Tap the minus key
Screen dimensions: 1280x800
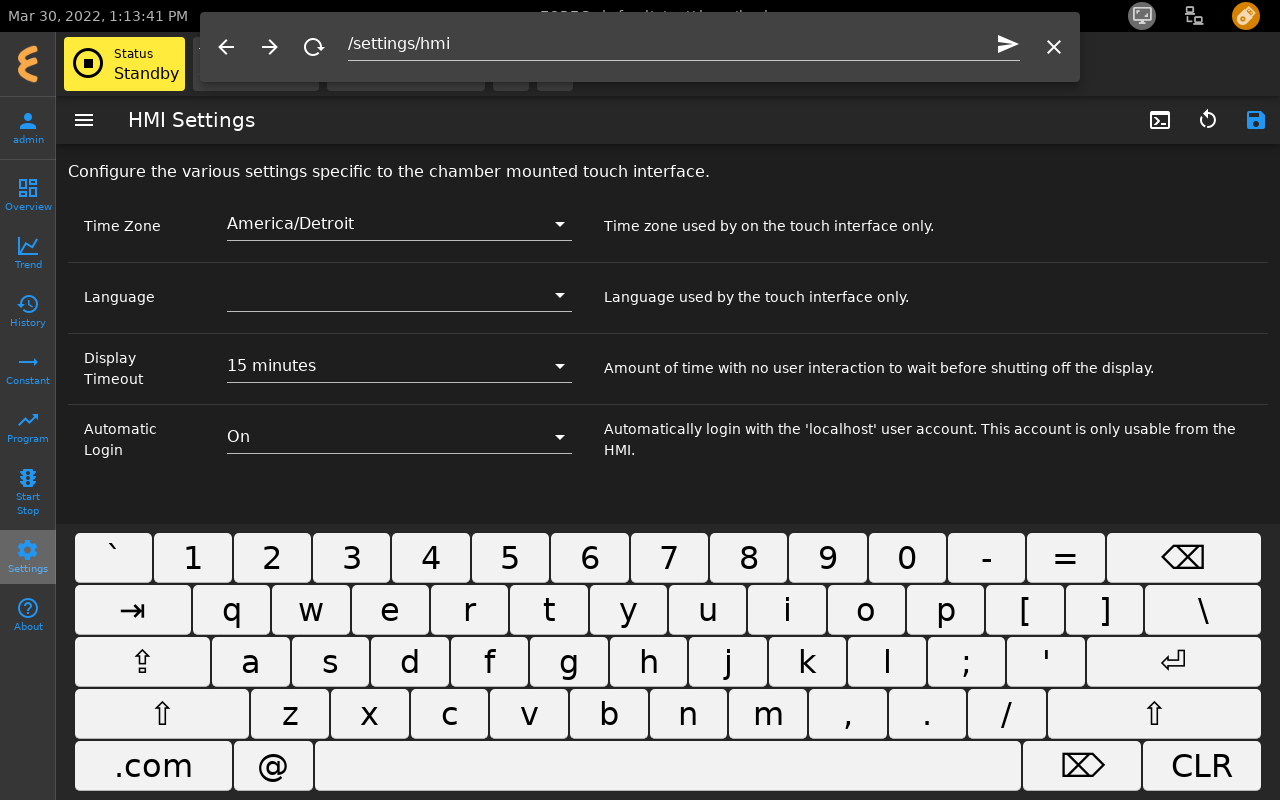pos(986,558)
